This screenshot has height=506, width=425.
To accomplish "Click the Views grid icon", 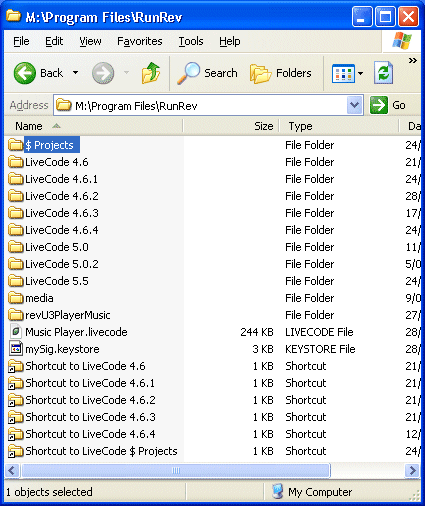I will 343,73.
